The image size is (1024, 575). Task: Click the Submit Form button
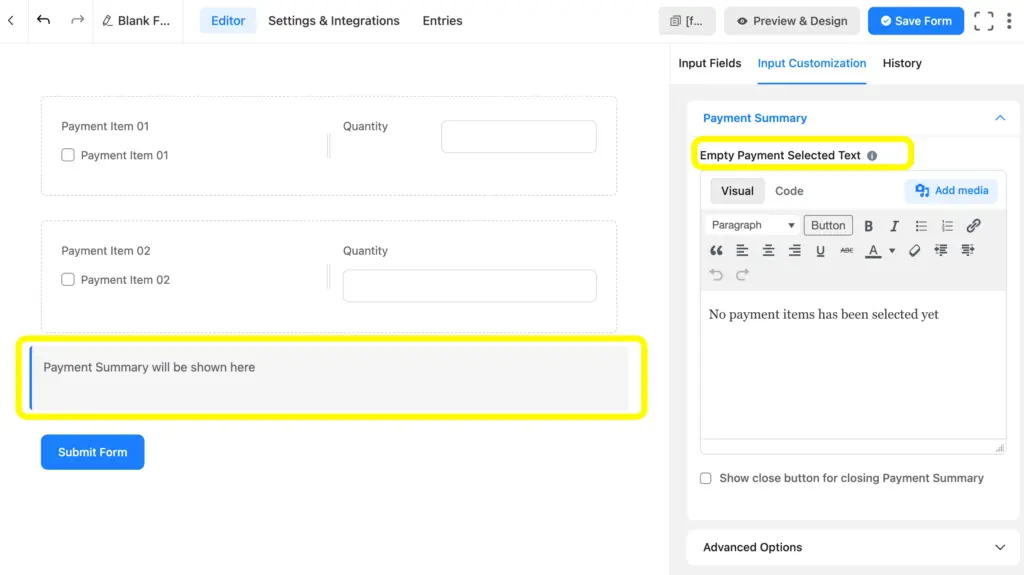pyautogui.click(x=93, y=452)
